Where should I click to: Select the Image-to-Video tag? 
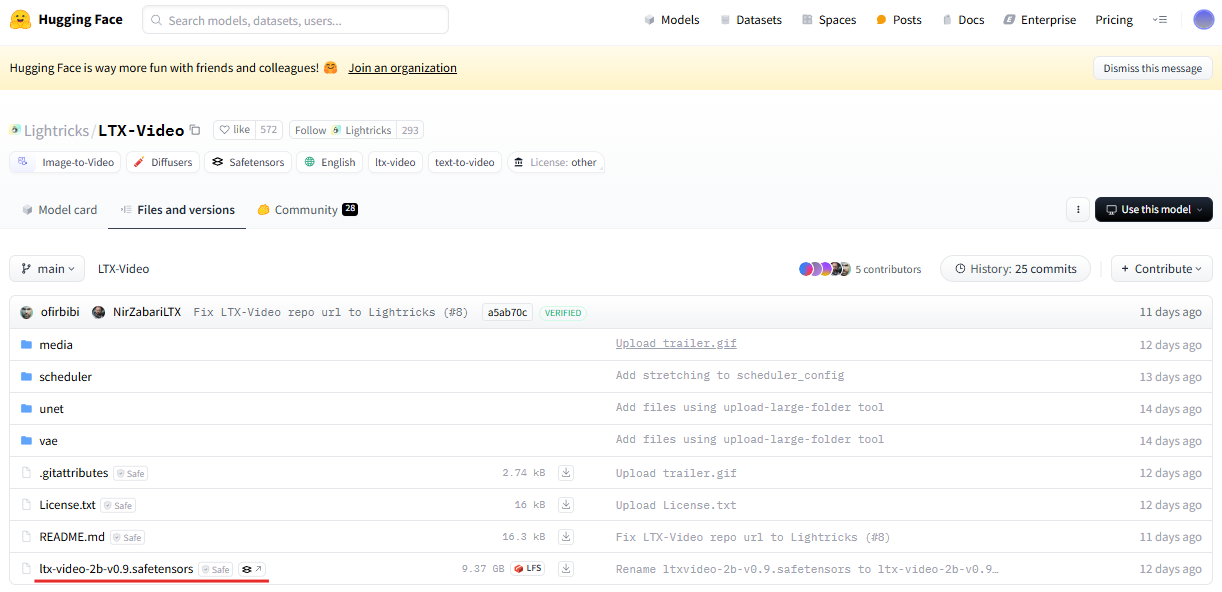tap(66, 162)
